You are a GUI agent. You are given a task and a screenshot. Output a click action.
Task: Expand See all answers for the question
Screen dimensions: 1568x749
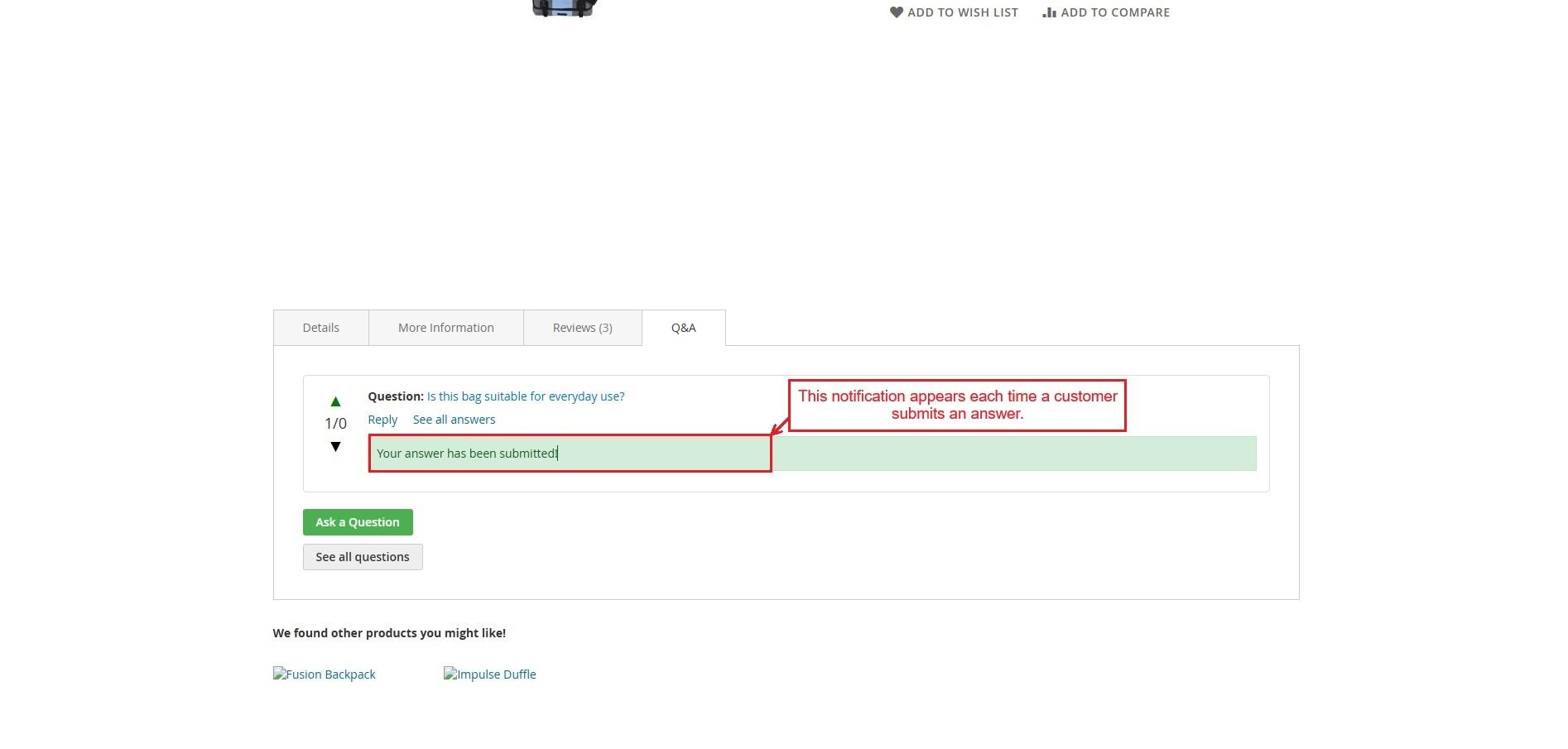454,420
